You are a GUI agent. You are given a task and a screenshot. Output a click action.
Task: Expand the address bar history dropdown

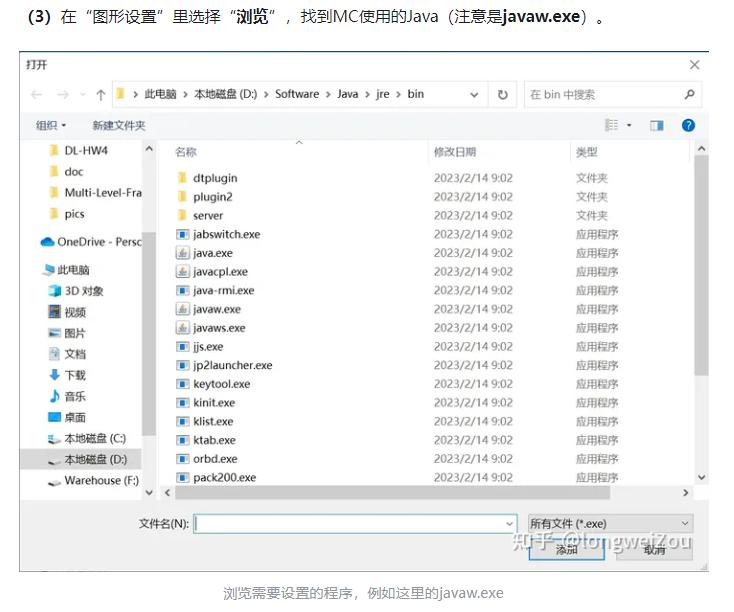click(474, 95)
